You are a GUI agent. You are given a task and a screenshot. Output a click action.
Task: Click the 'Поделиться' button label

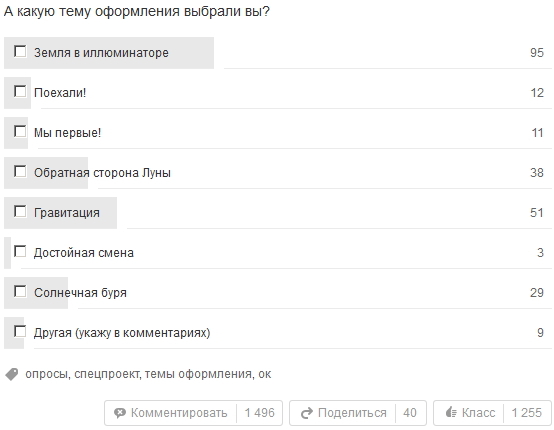(x=352, y=413)
